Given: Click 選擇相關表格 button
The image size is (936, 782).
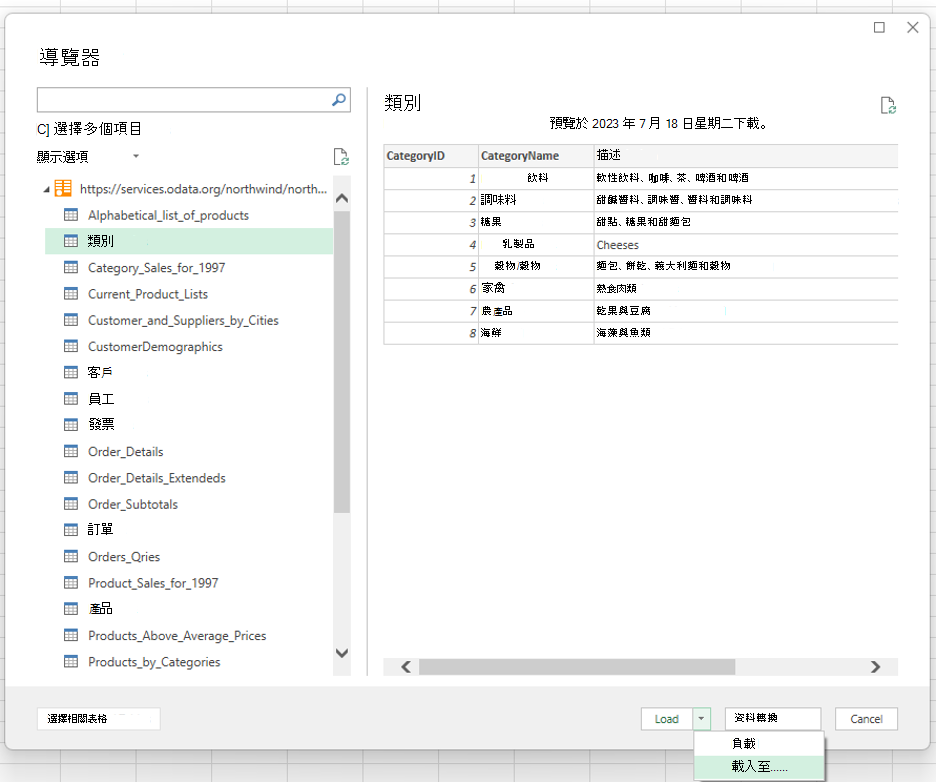Looking at the screenshot, I should click(x=98, y=719).
